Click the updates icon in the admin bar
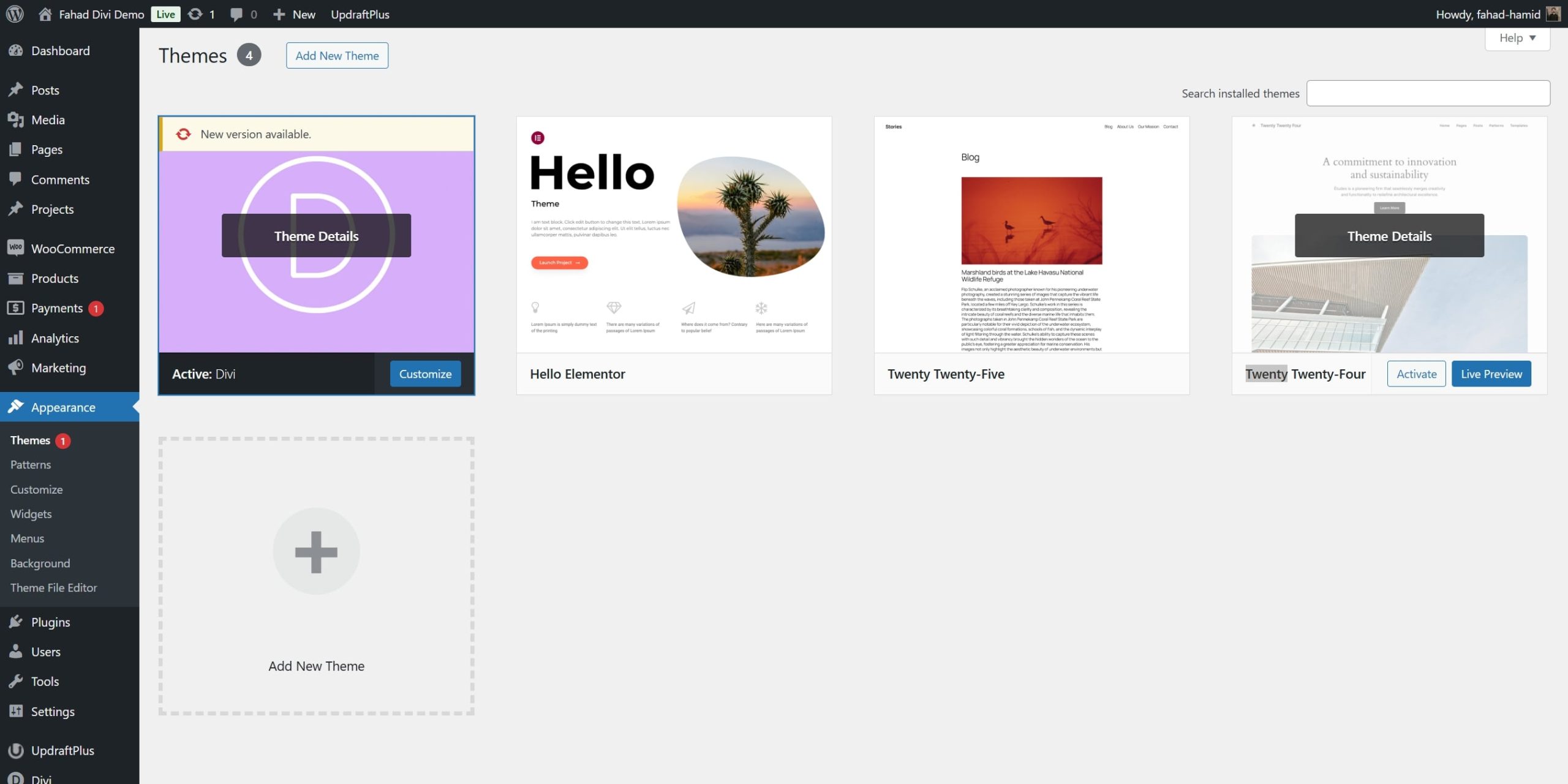The width and height of the screenshot is (1568, 784). 195,13
